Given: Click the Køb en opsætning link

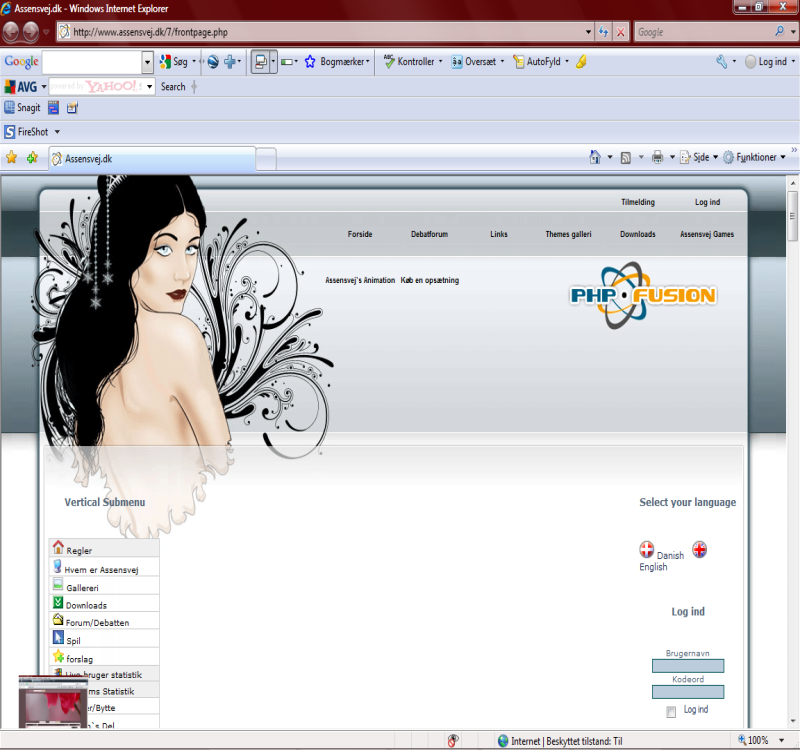Looking at the screenshot, I should pos(430,280).
